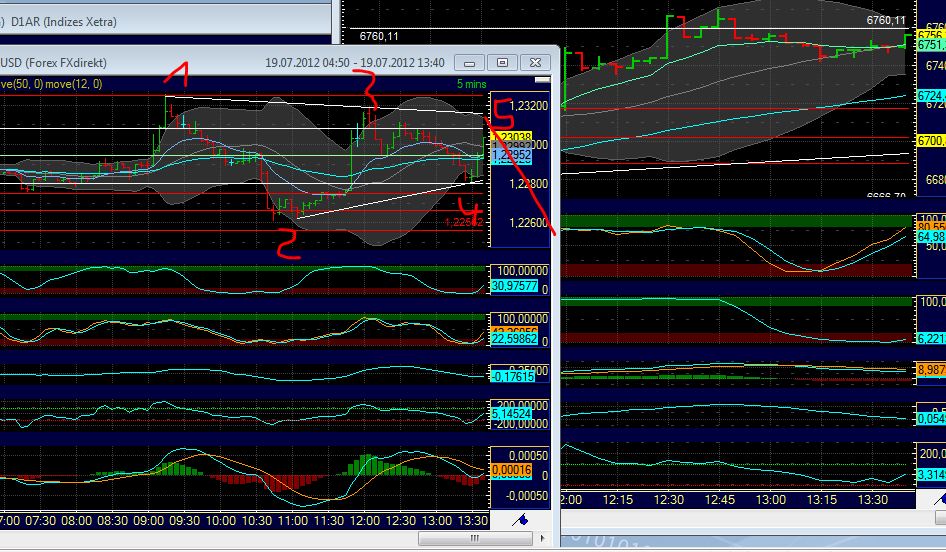The image size is (946, 552).
Task: Click the green 6751 price tag in D1AR chart
Action: tap(931, 46)
